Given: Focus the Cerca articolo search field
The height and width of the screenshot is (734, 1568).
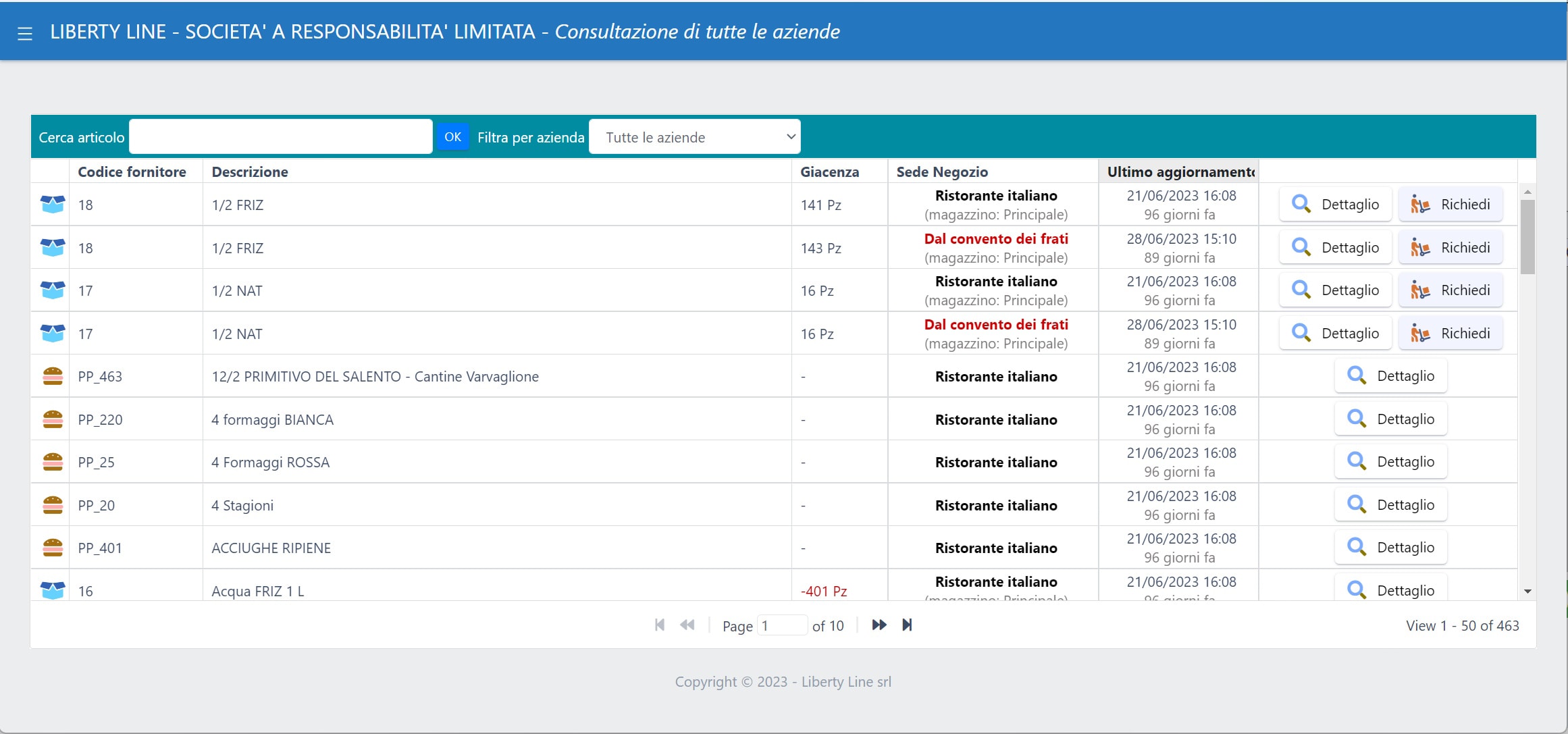Looking at the screenshot, I should (281, 137).
